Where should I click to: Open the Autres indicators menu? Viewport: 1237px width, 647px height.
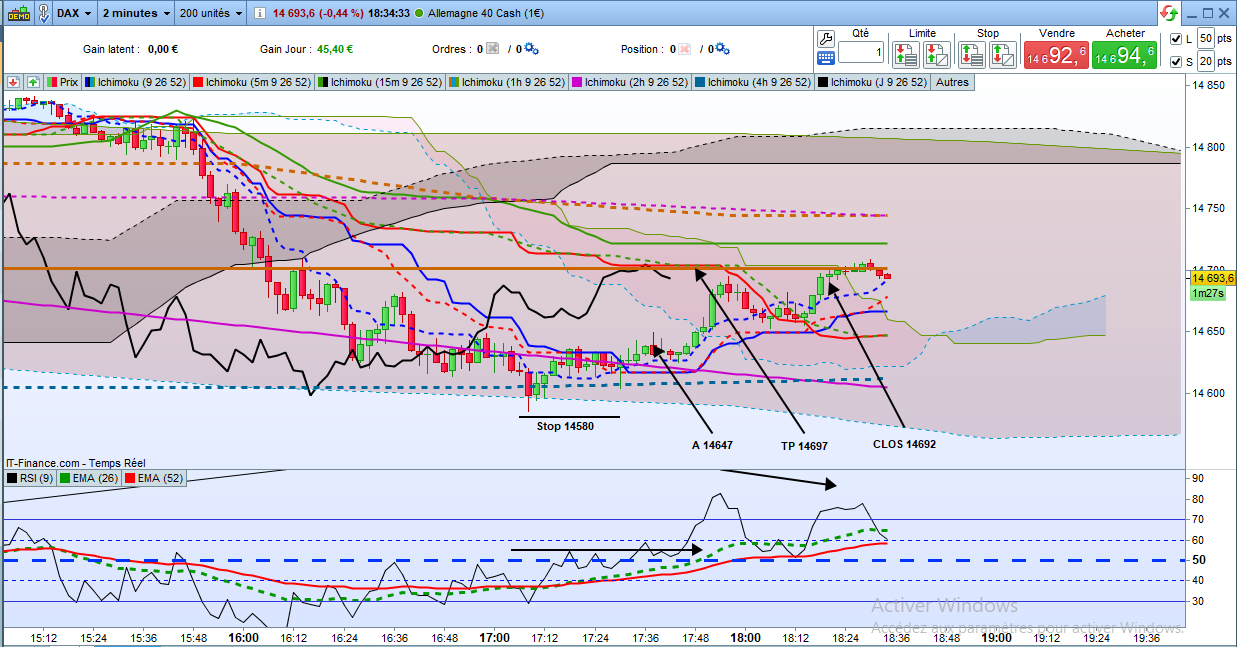pos(952,82)
